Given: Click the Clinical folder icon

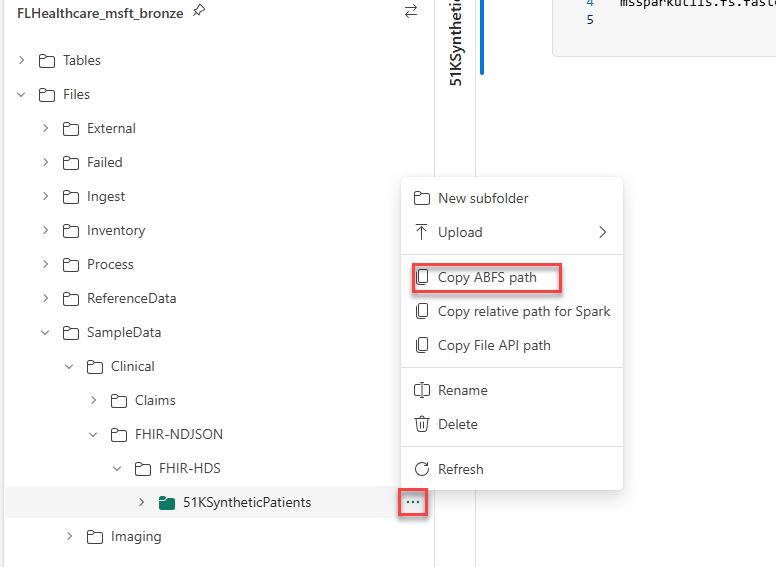Looking at the screenshot, I should click(x=95, y=367).
